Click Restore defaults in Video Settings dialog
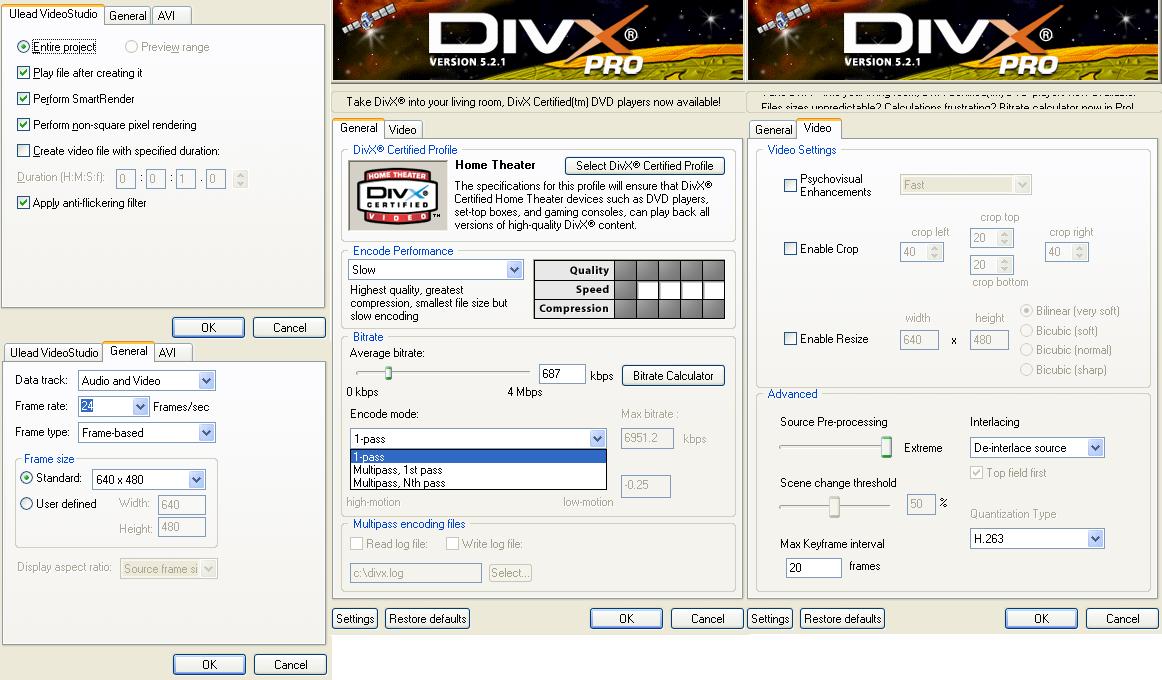The width and height of the screenshot is (1162, 680). (843, 619)
